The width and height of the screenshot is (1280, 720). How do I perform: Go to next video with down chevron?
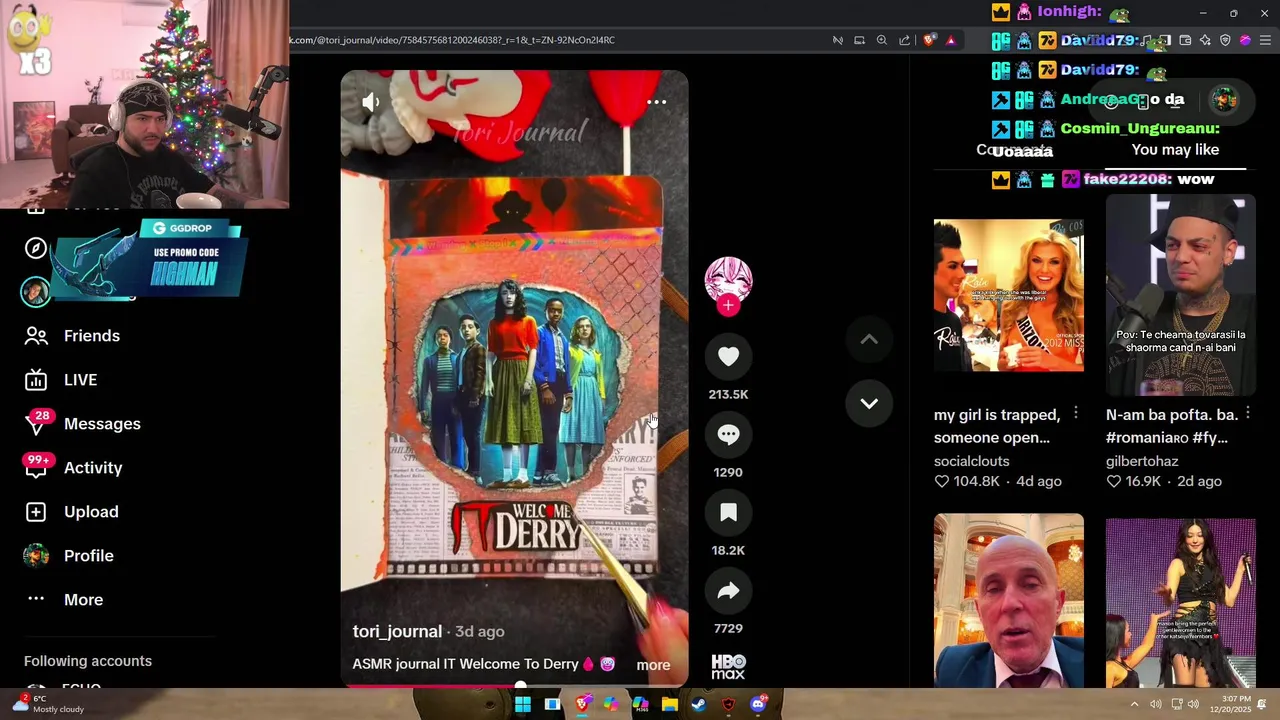869,404
